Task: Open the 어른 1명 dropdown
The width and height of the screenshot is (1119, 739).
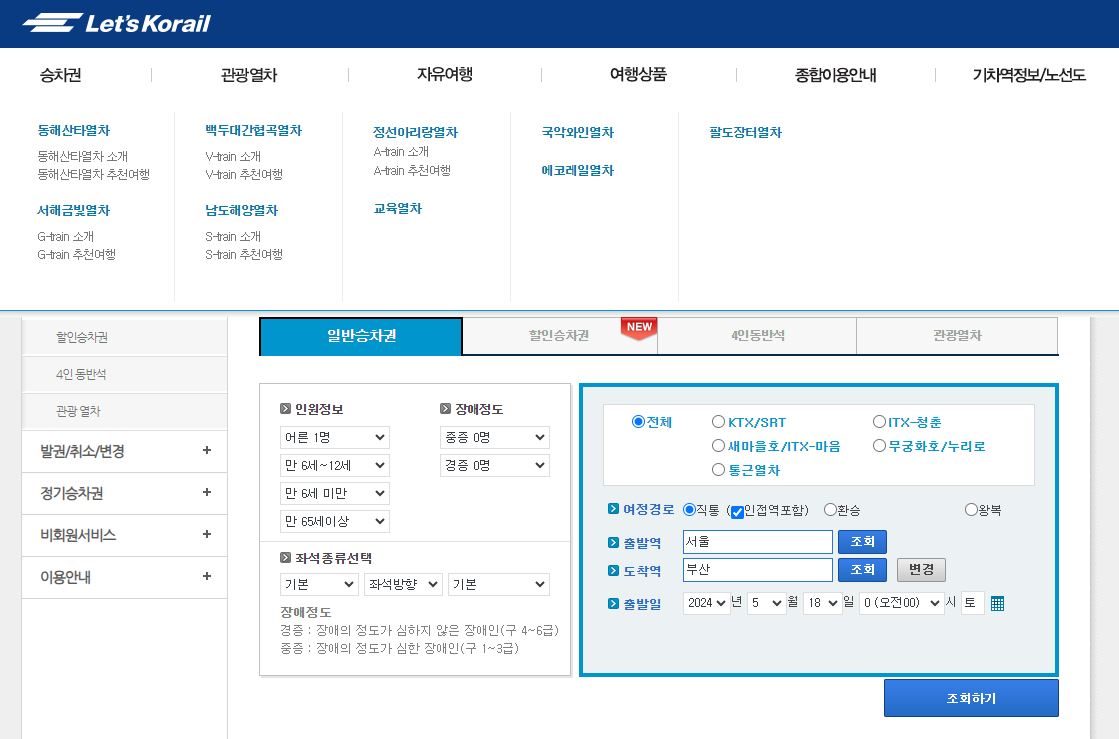Action: [335, 437]
